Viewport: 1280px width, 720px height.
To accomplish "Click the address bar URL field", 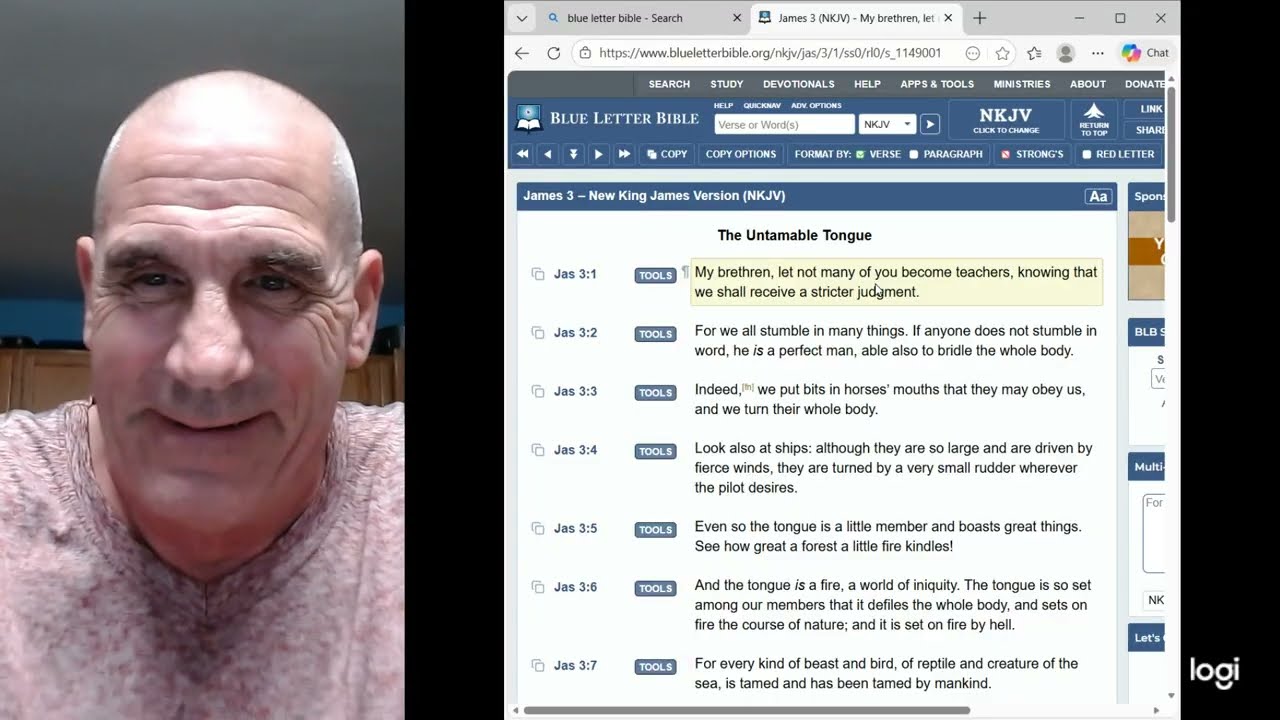I will tap(770, 53).
